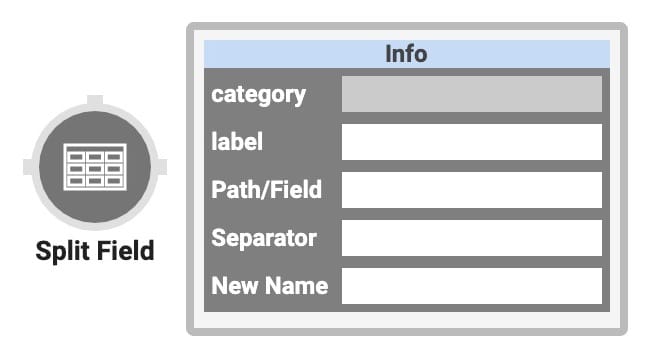Viewport: 646px width, 360px height.
Task: Click the right output port of node
Action: [x=162, y=167]
